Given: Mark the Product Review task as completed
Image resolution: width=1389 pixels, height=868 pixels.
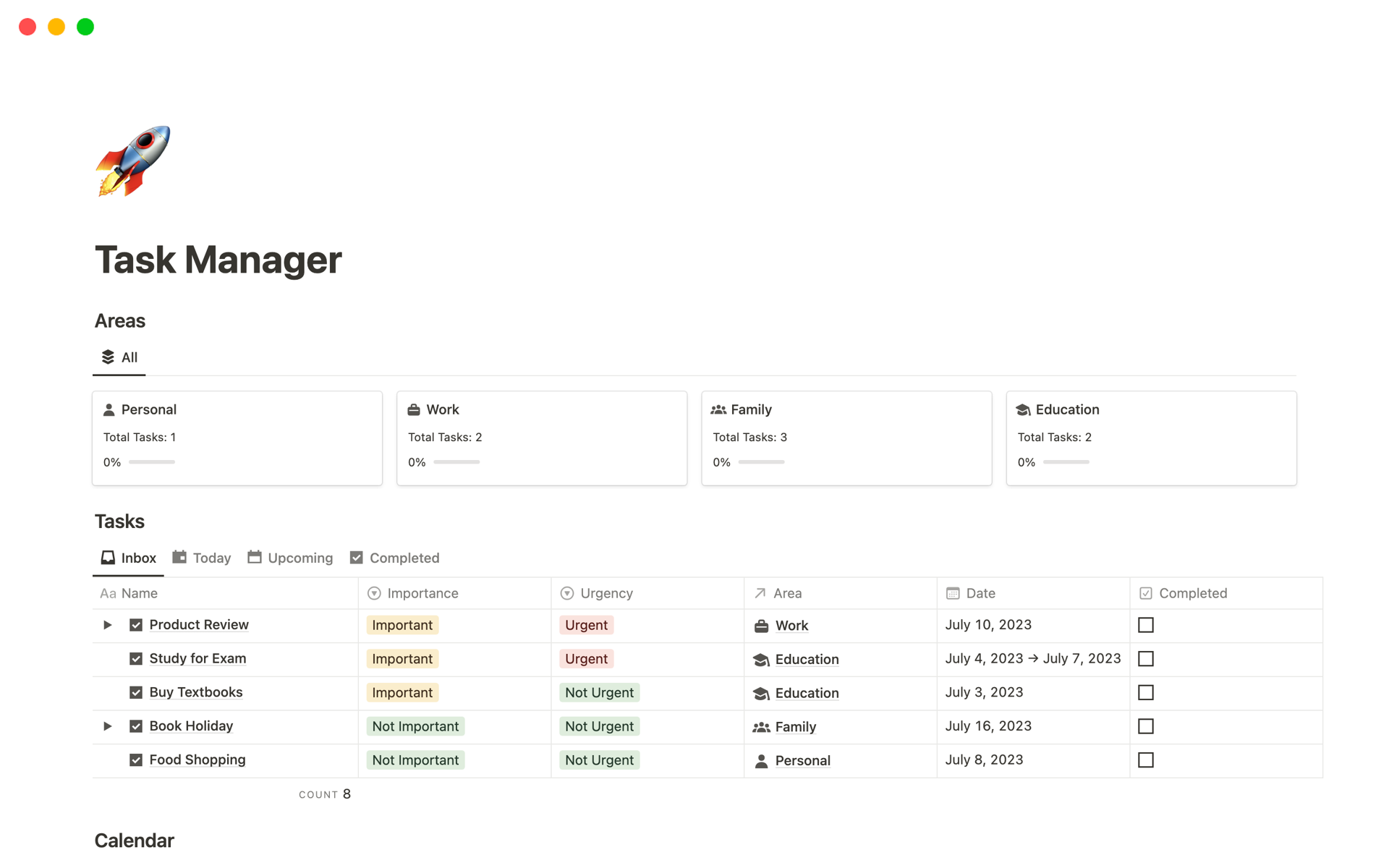Looking at the screenshot, I should 1146,625.
